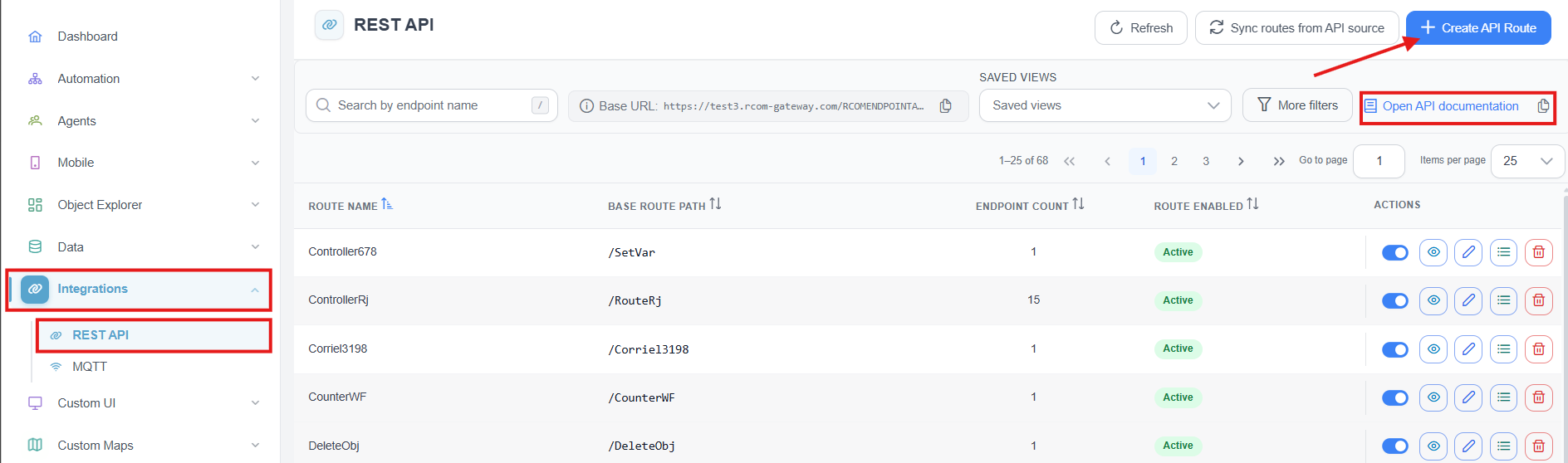Viewport: 1568px width, 463px height.
Task: Open the Integrations sidebar section
Action: (x=138, y=290)
